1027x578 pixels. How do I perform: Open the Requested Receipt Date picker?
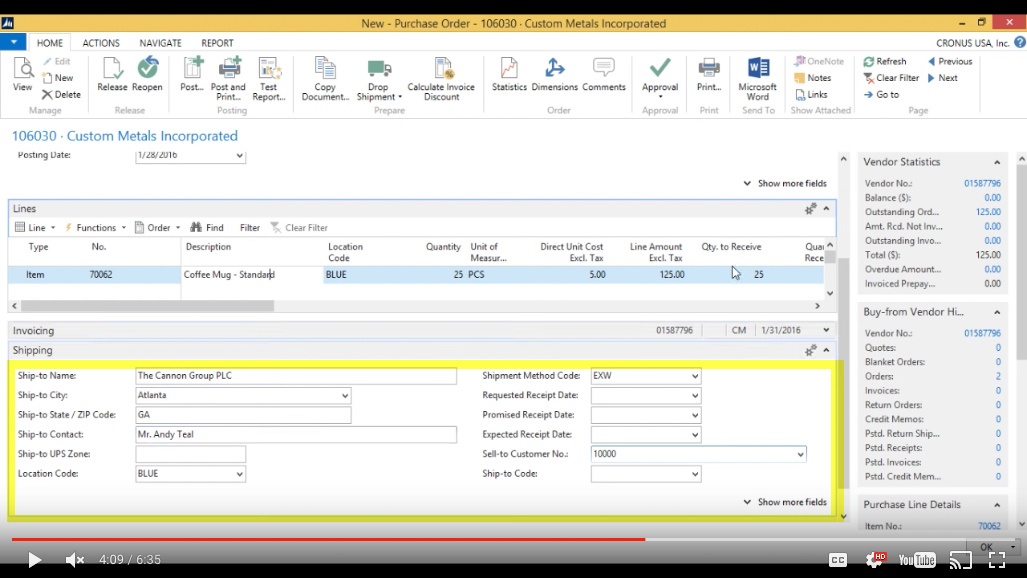[x=695, y=396]
